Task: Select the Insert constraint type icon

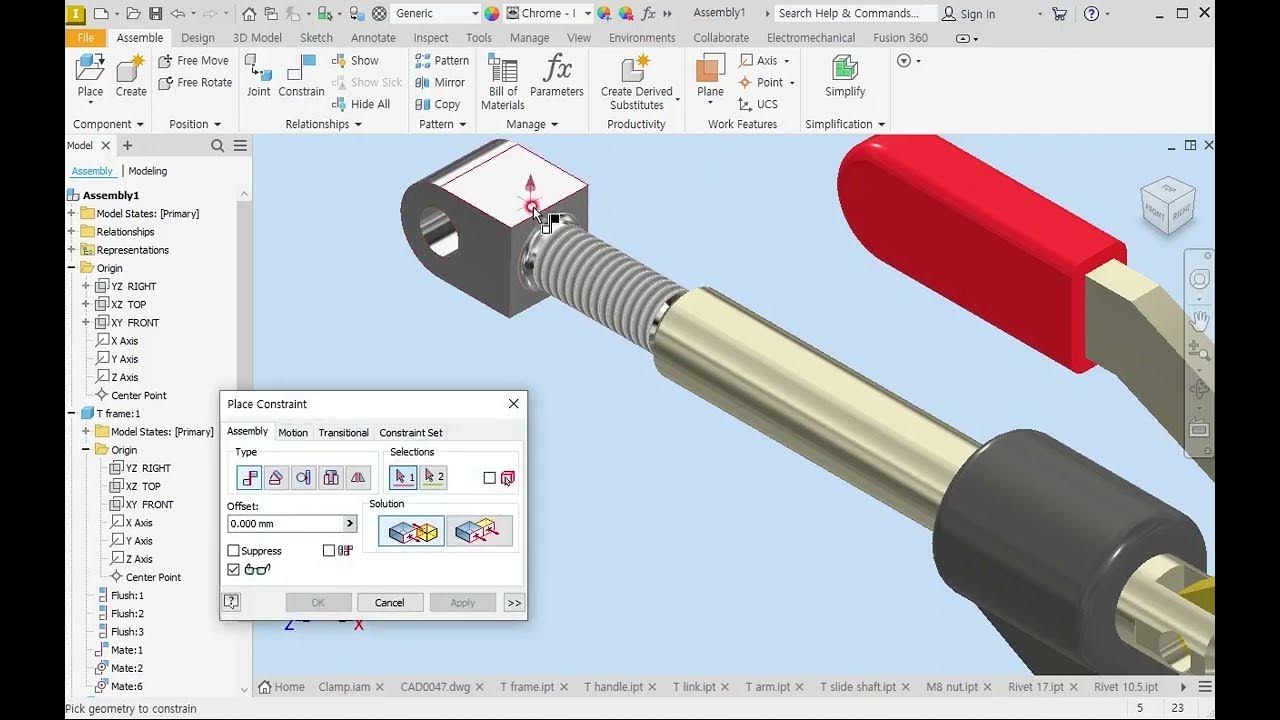Action: pos(331,478)
